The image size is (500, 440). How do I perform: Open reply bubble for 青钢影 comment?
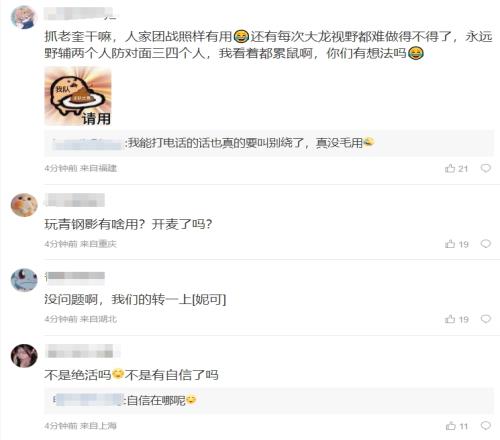(x=486, y=244)
